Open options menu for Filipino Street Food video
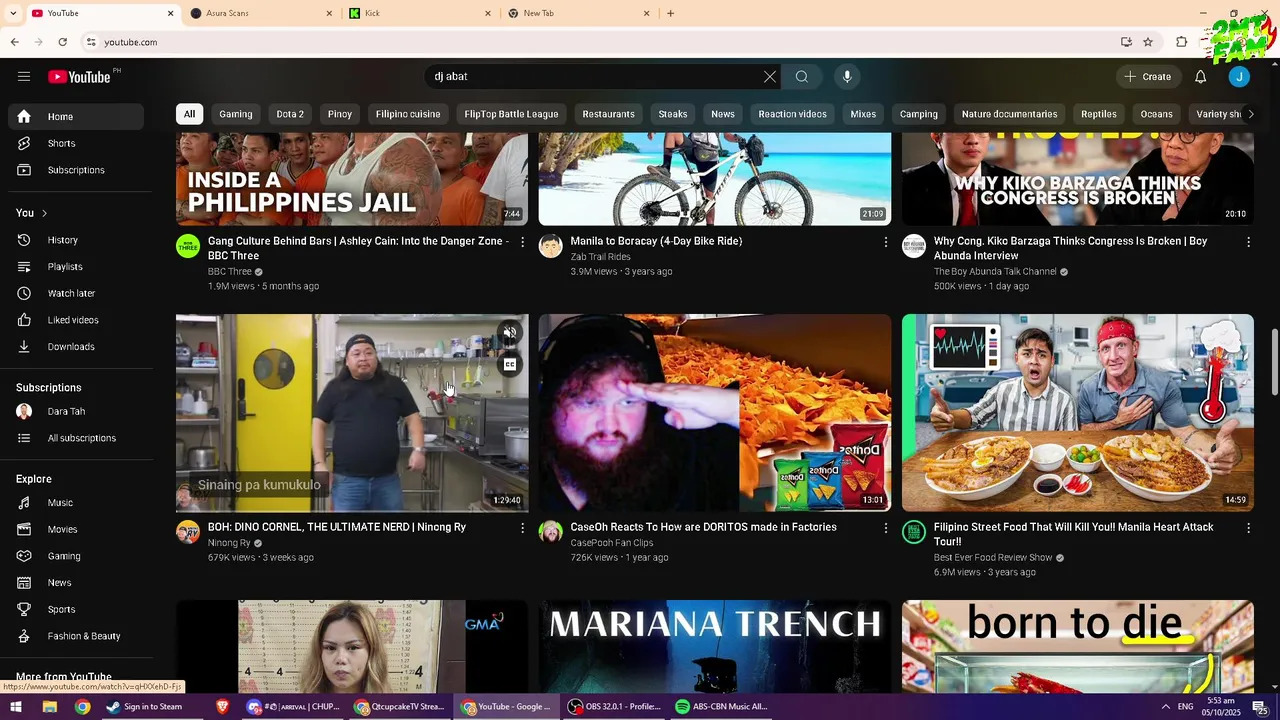Viewport: 1280px width, 720px height. click(x=1248, y=528)
